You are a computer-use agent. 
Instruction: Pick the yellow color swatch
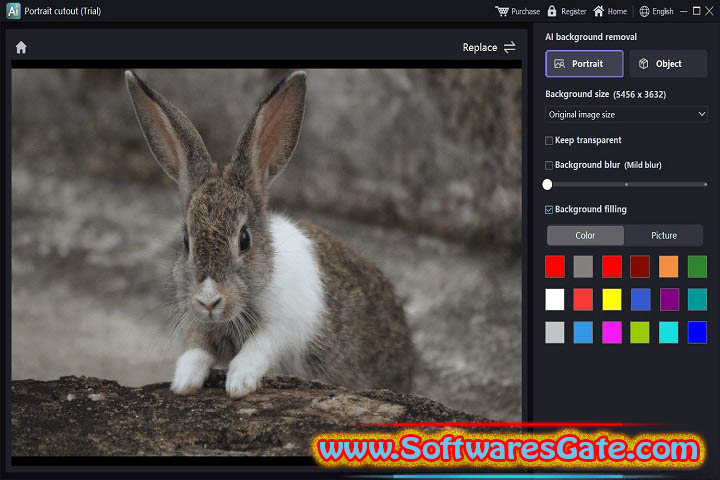pyautogui.click(x=612, y=299)
